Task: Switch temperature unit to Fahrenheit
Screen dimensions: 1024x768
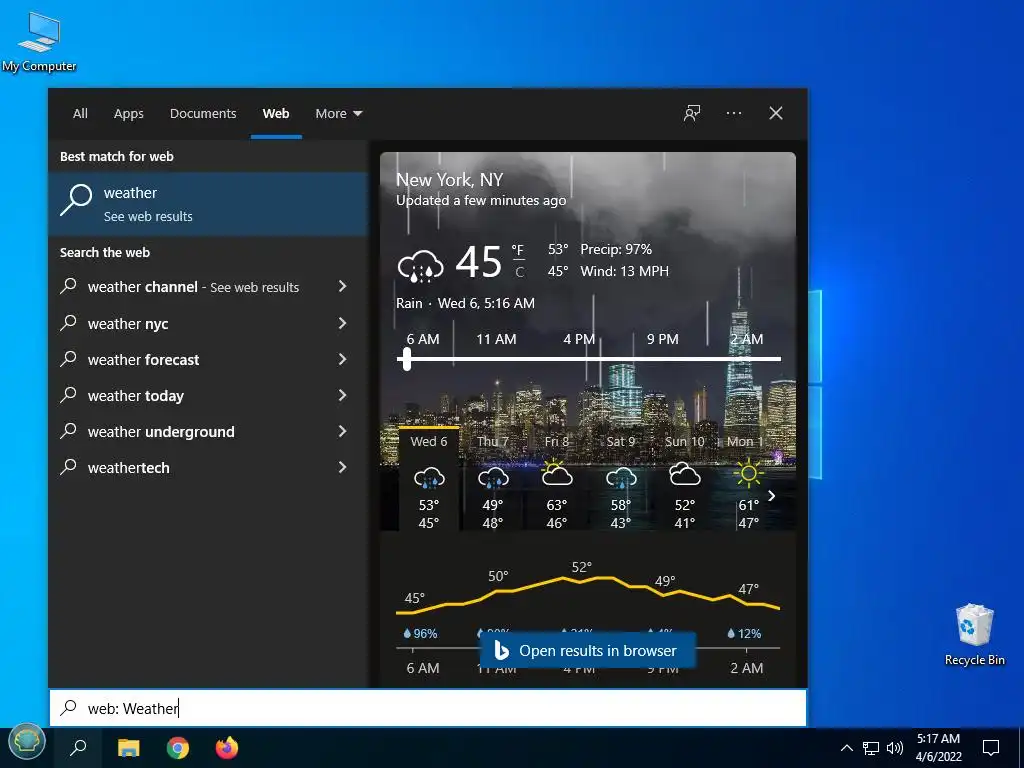Action: [x=518, y=250]
